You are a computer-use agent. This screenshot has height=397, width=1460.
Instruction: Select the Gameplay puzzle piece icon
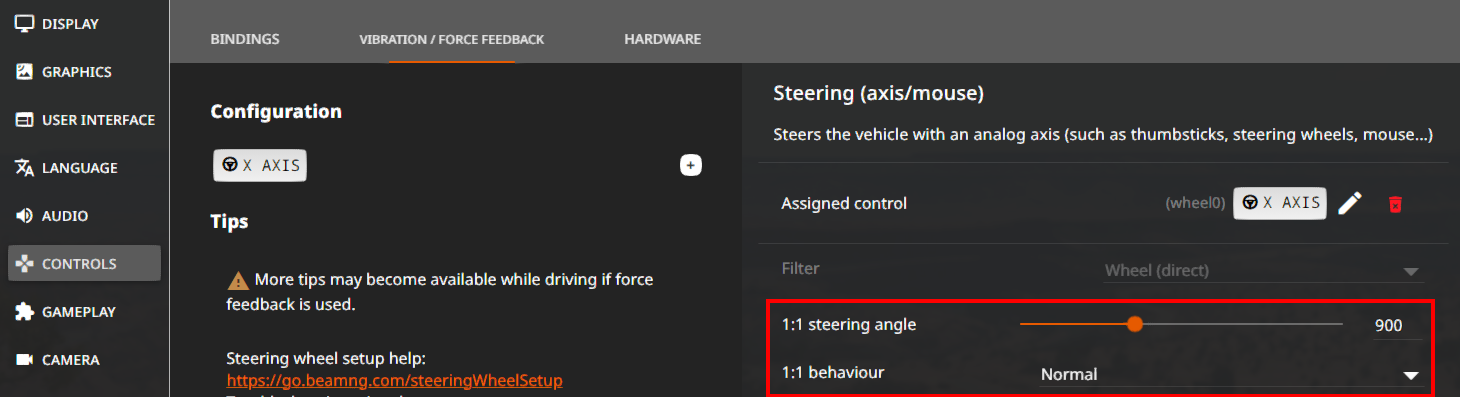(25, 312)
